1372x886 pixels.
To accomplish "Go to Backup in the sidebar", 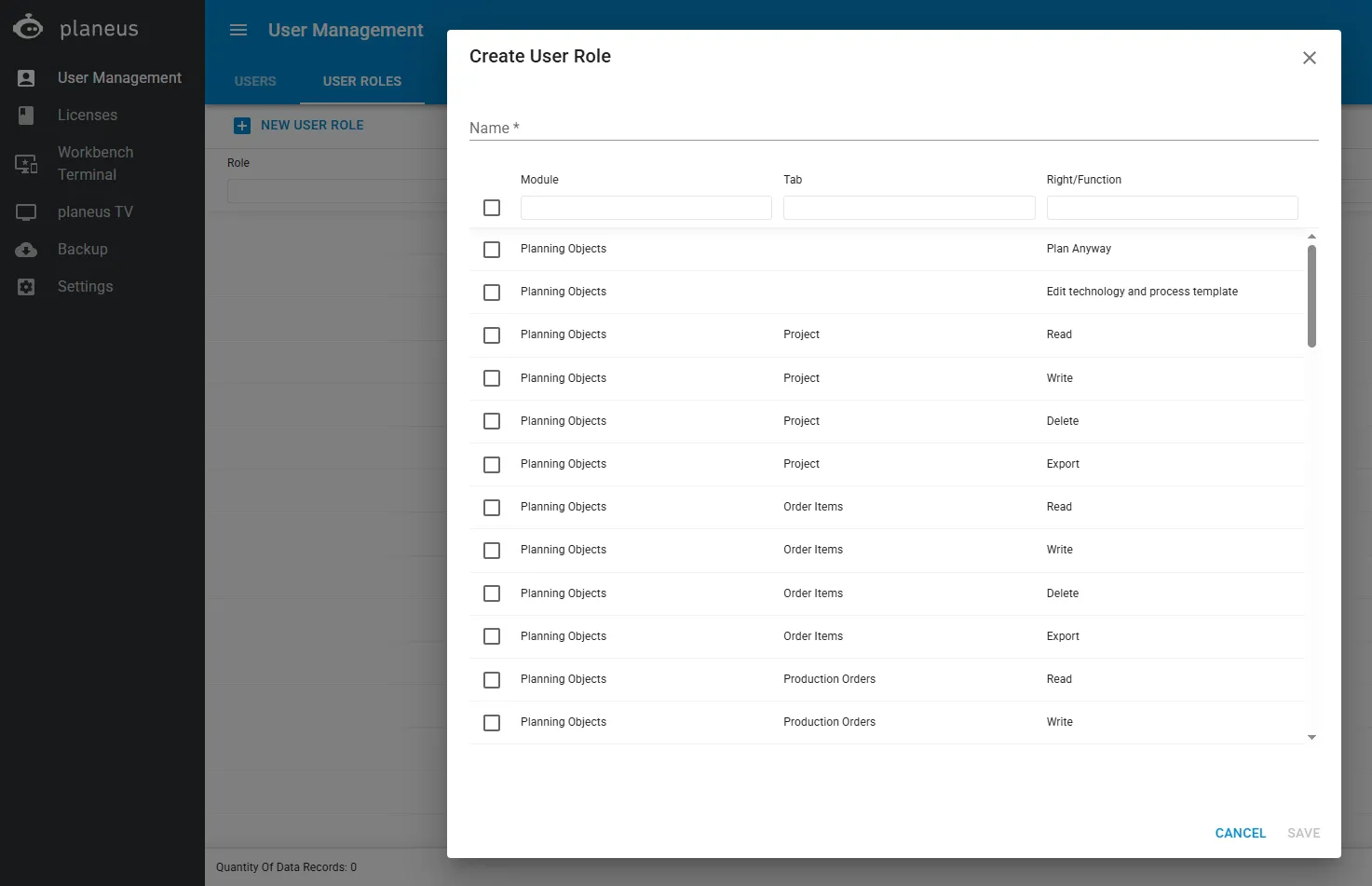I will pos(83,250).
